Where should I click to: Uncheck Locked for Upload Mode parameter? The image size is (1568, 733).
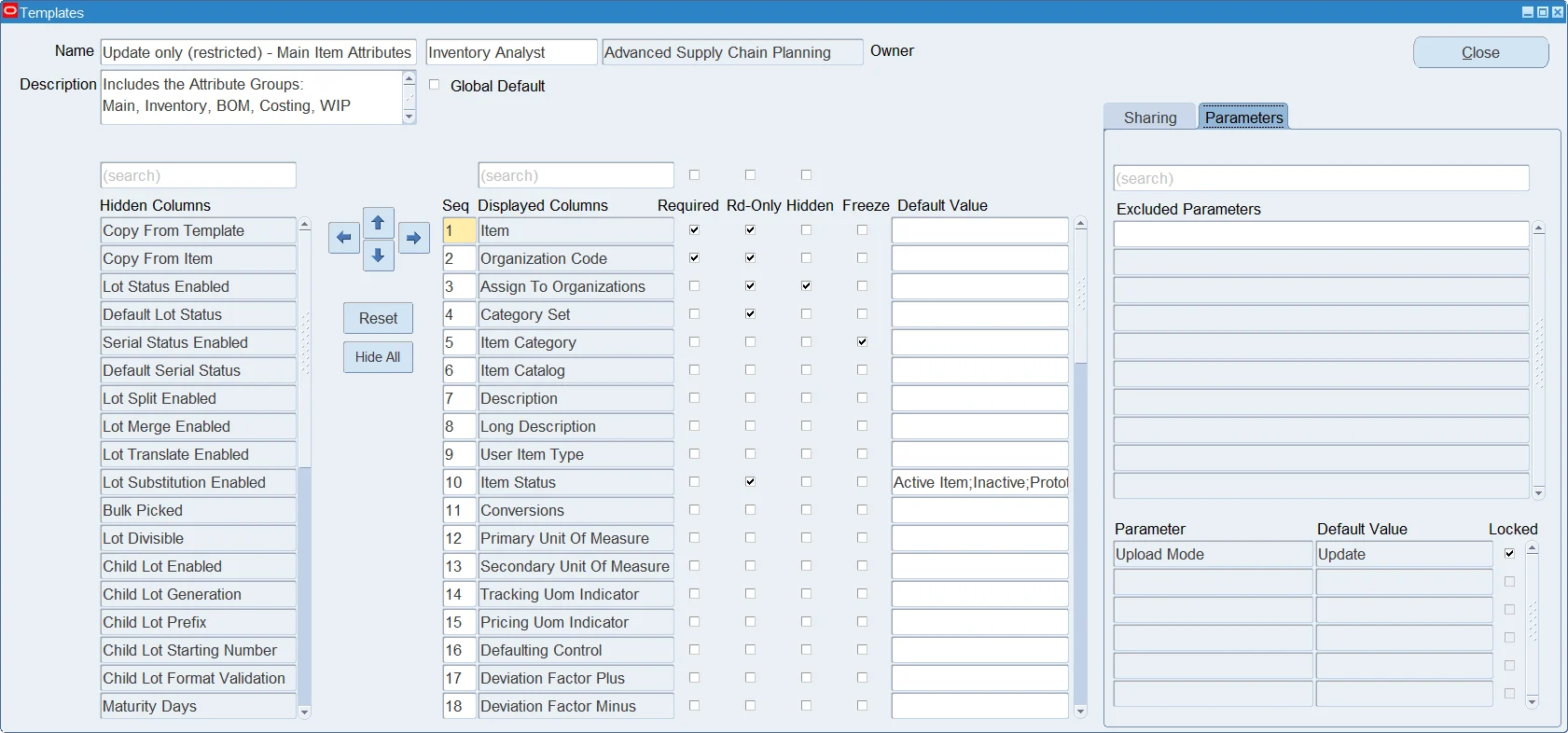coord(1509,554)
